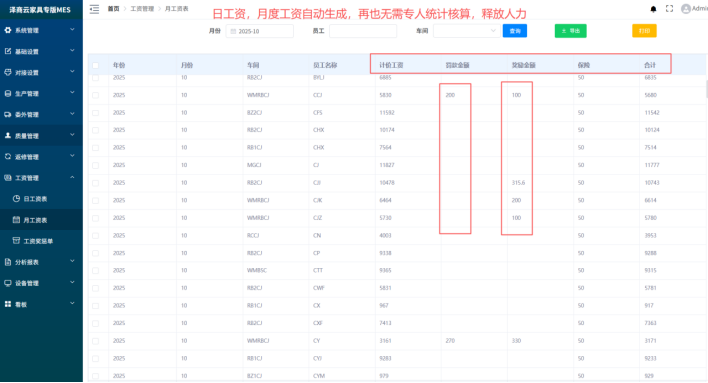Viewport: 708px width, 383px height.
Task: Click the 生产管理 database icon in sidebar
Action: click(x=8, y=93)
